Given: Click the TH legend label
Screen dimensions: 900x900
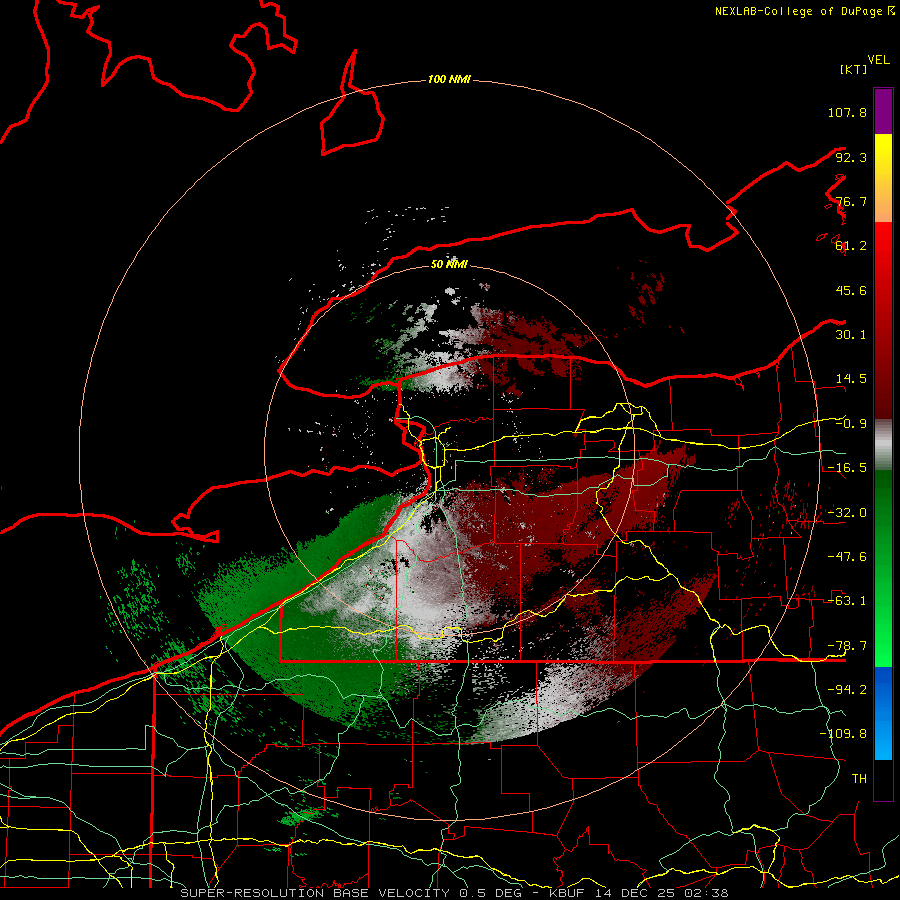Looking at the screenshot, I should coord(859,779).
